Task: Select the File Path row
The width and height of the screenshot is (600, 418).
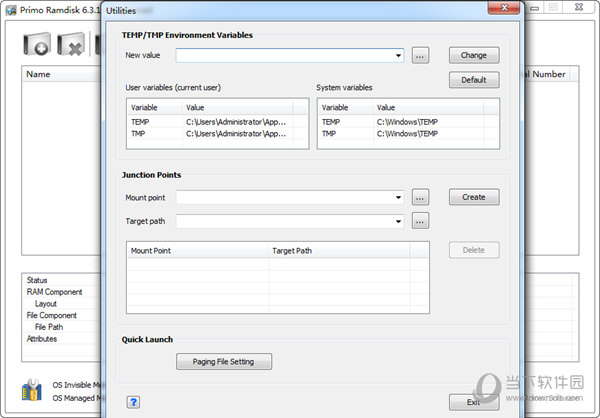Action: [63, 327]
